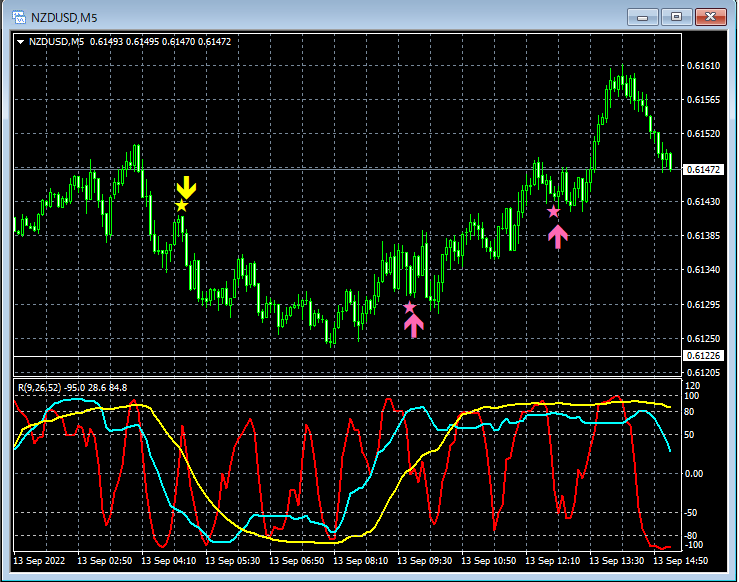739x582 pixels.
Task: Click the 13 Sep 14:50 time label
Action: [x=681, y=561]
